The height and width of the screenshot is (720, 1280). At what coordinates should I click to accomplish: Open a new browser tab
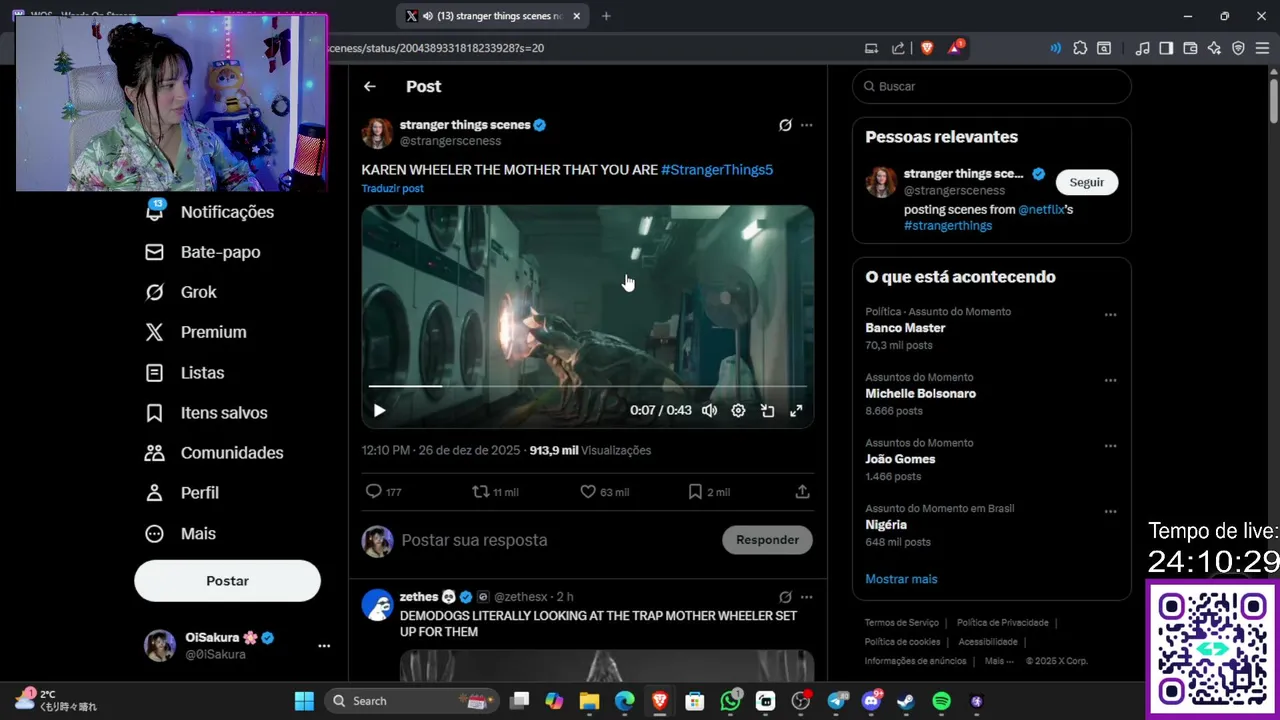pyautogui.click(x=606, y=16)
